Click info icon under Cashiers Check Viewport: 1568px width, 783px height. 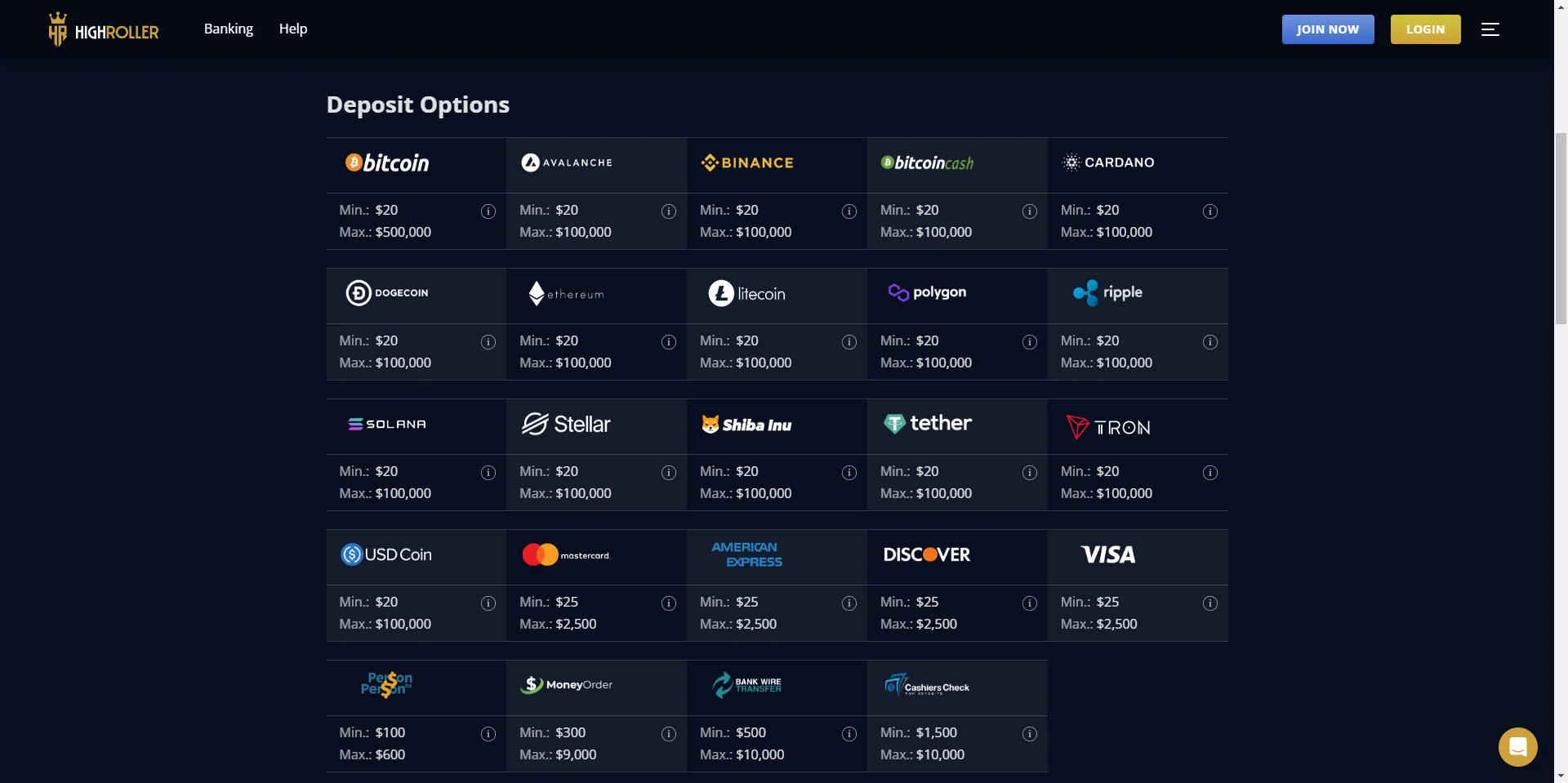pos(1030,734)
